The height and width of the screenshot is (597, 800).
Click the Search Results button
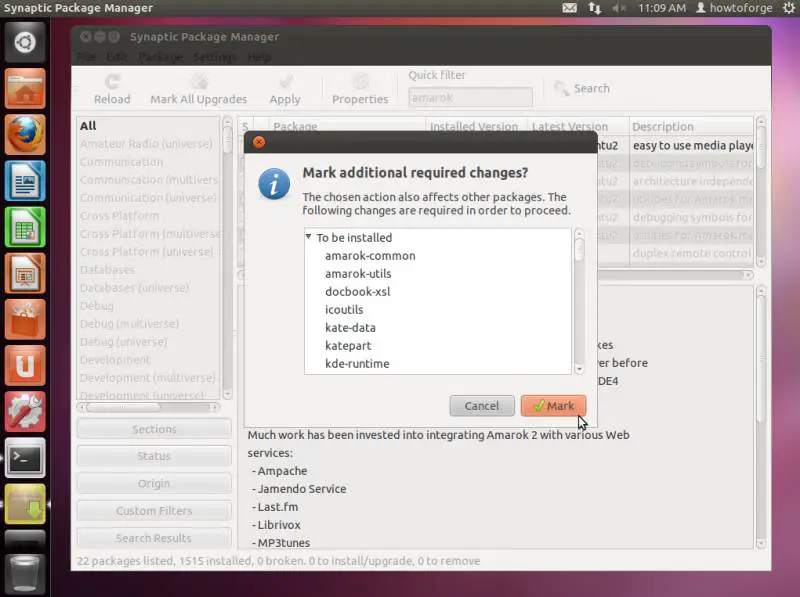(154, 538)
